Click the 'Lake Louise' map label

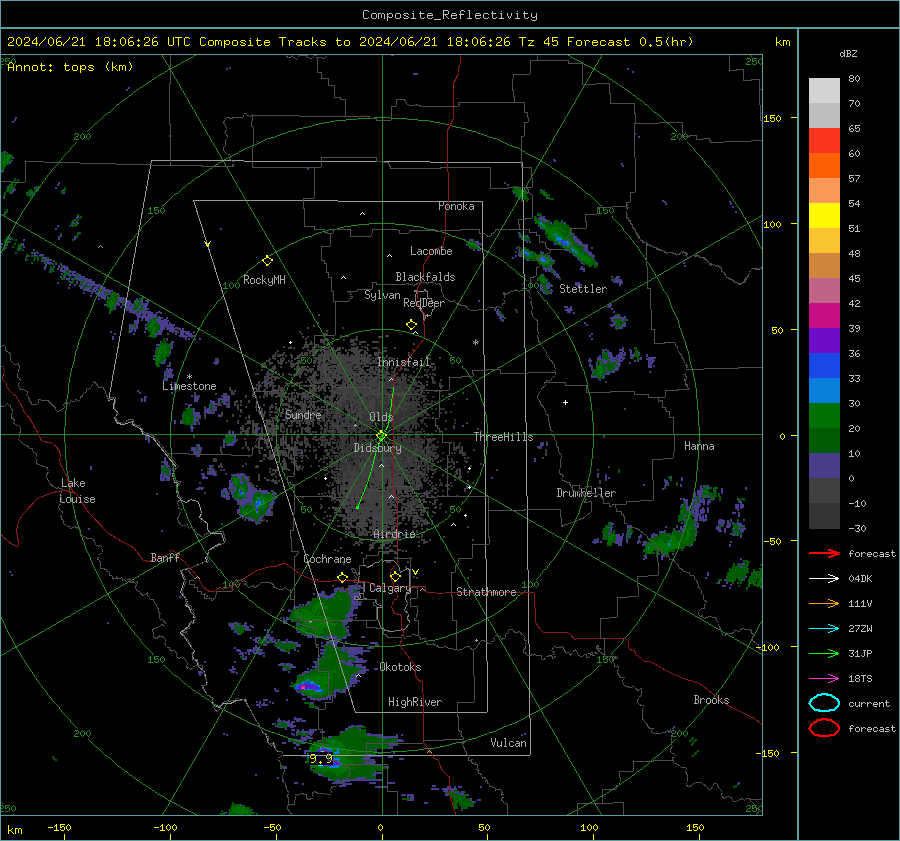pyautogui.click(x=77, y=491)
